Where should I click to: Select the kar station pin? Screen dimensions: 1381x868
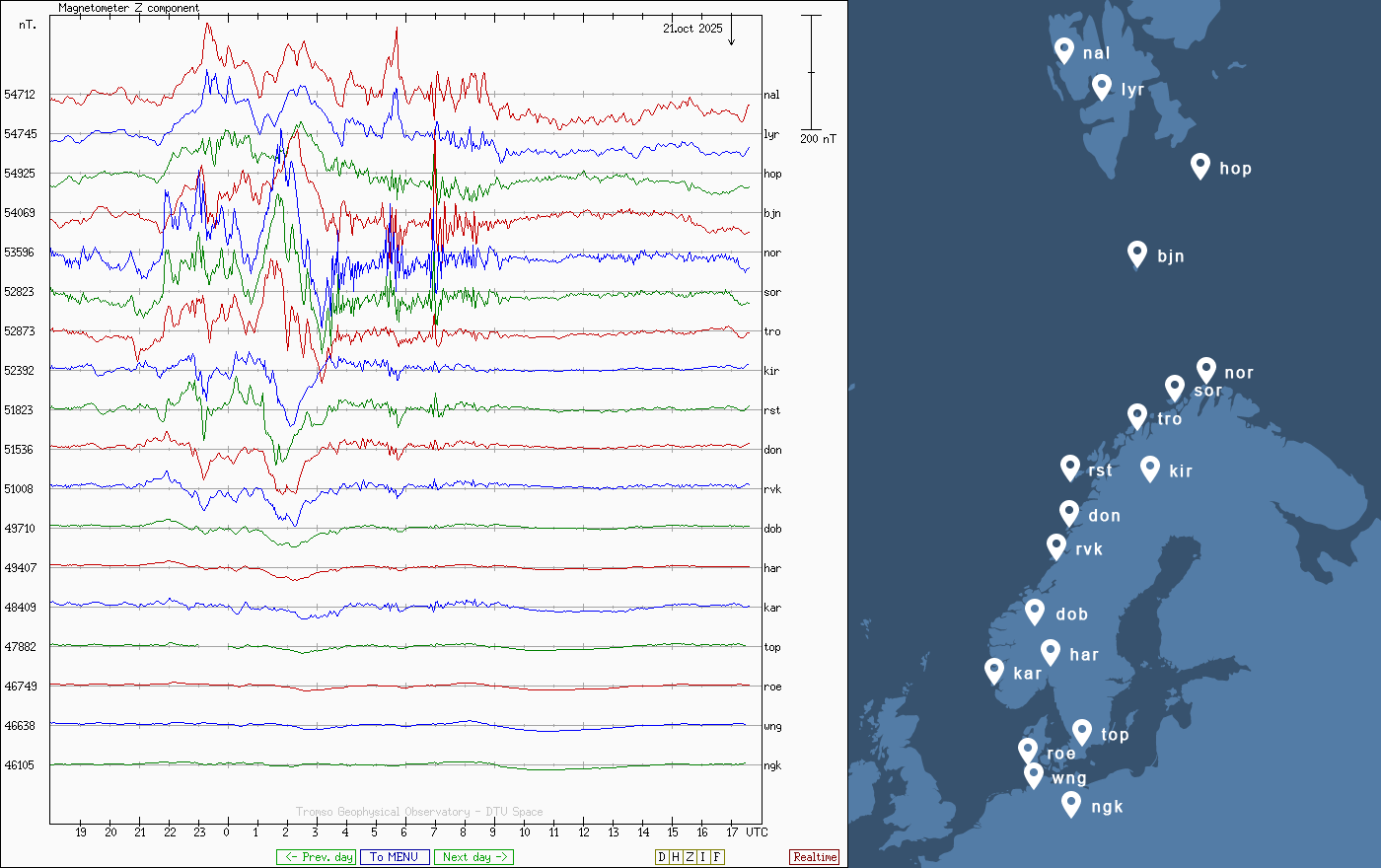(994, 671)
